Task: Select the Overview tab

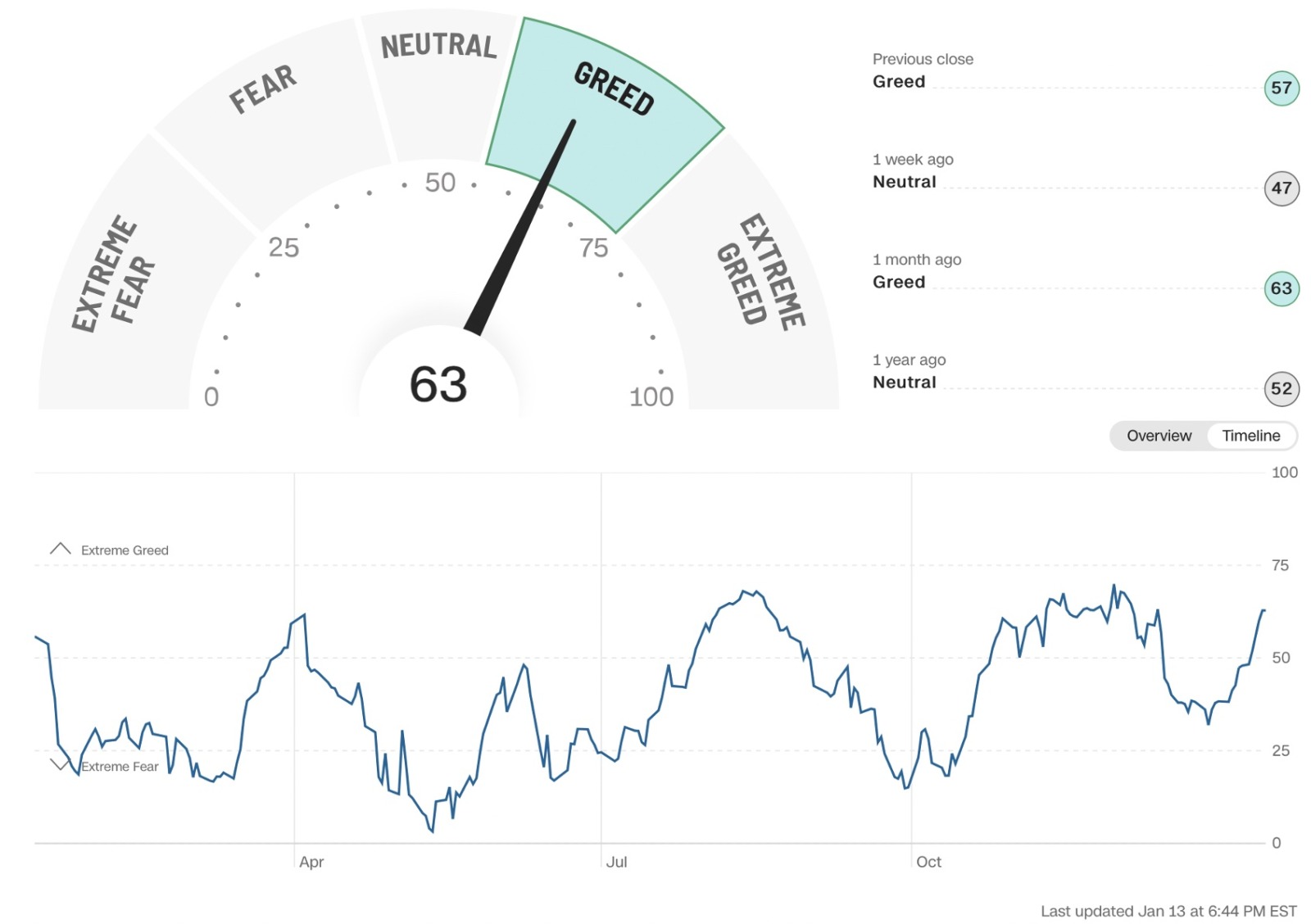Action: [x=1159, y=436]
